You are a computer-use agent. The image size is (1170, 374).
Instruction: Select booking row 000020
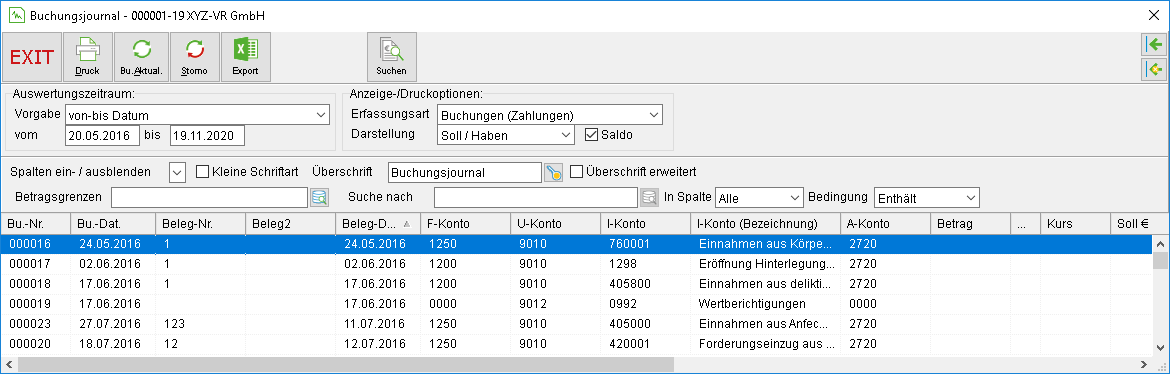click(577, 344)
